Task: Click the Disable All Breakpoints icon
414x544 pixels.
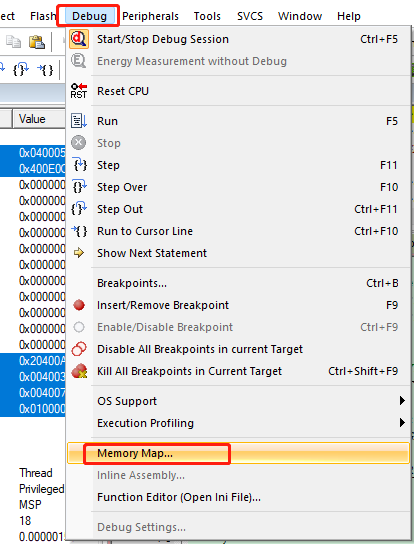Action: click(x=79, y=349)
